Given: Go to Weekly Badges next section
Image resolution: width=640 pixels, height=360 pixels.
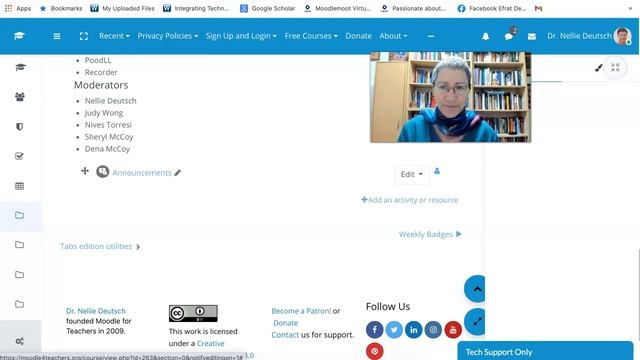Looking at the screenshot, I should point(430,234).
